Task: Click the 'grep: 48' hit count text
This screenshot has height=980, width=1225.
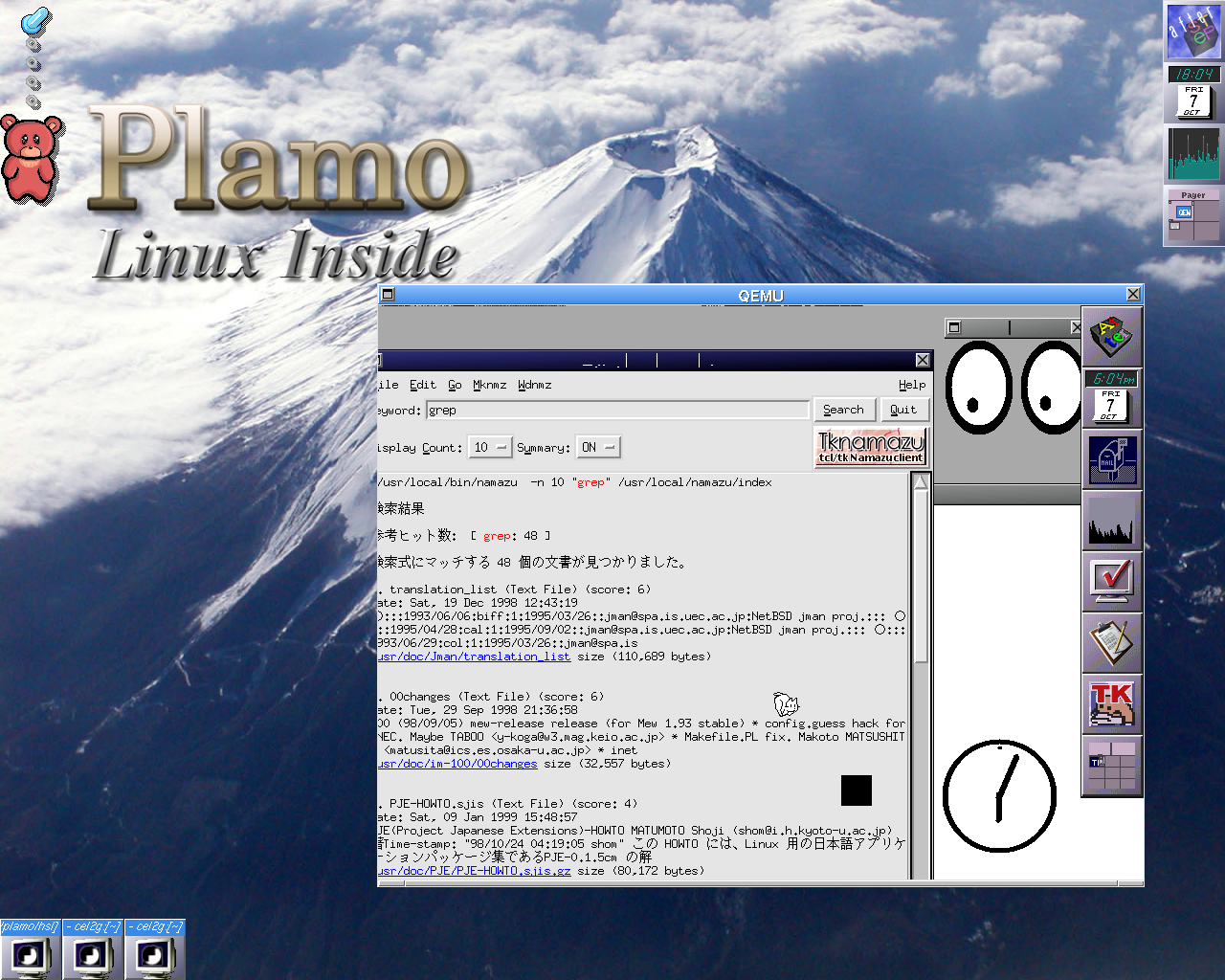Action: click(510, 536)
